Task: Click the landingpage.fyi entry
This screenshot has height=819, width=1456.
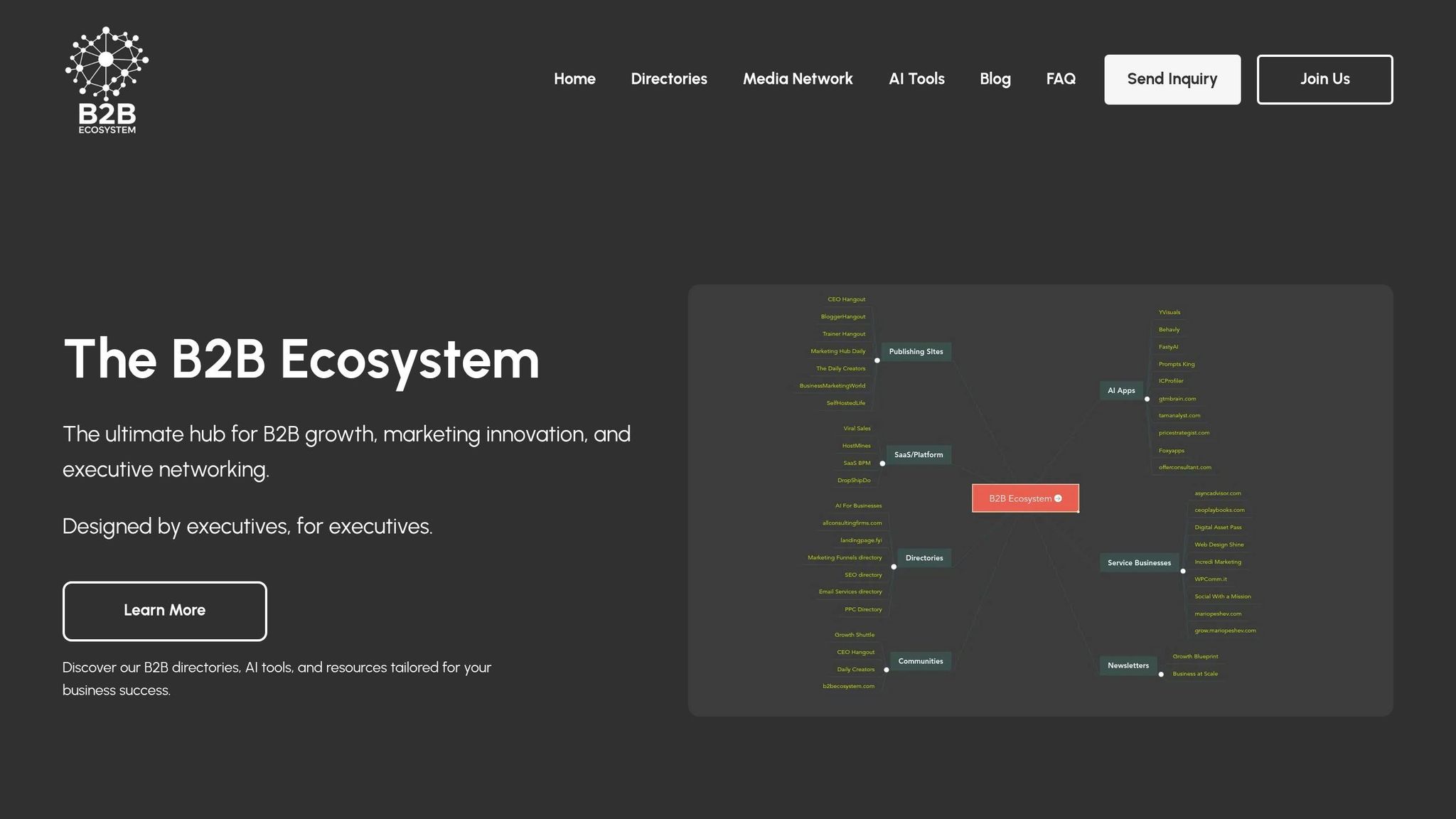Action: click(x=861, y=540)
